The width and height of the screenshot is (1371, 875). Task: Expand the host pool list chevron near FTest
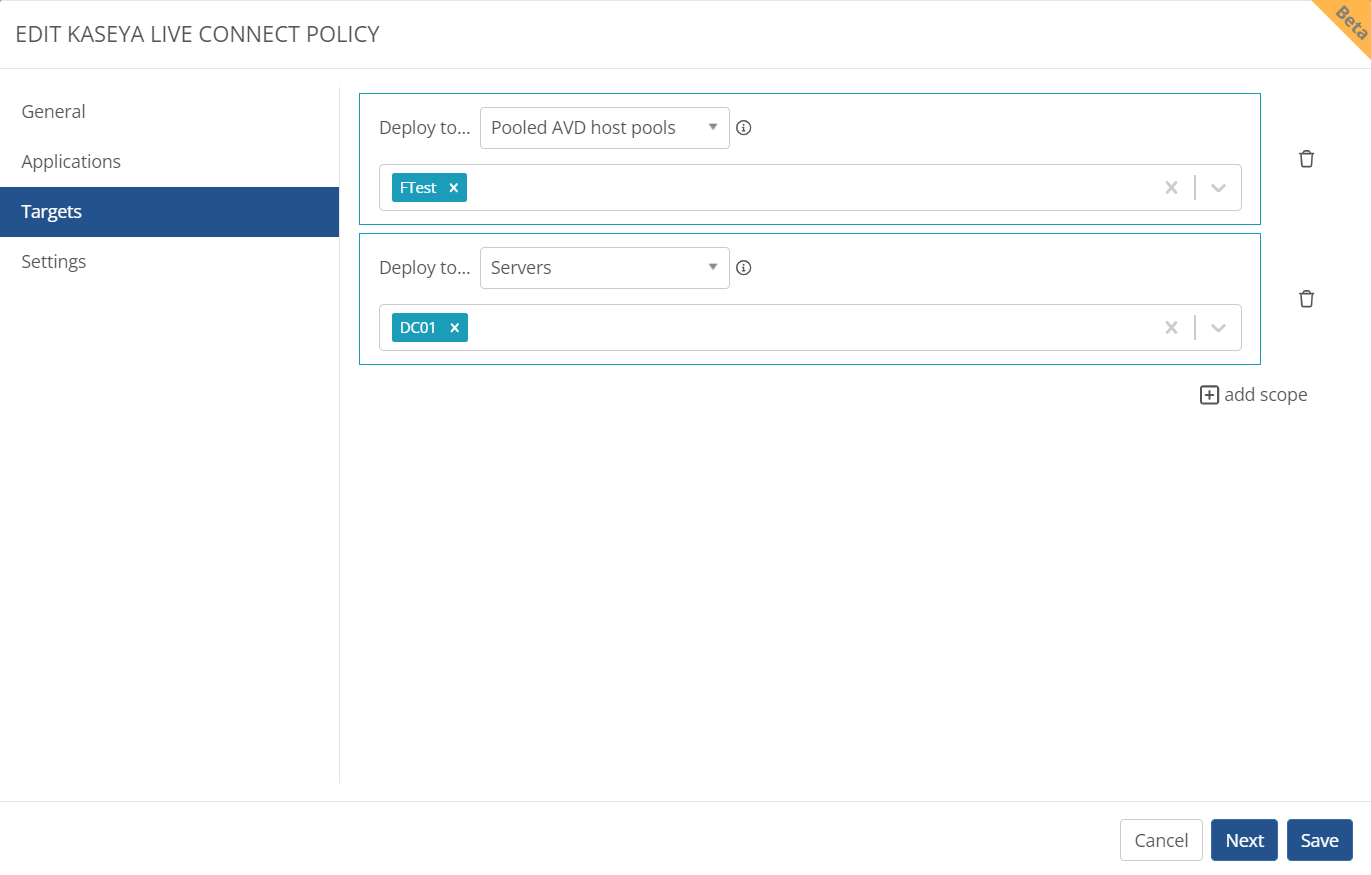[1218, 188]
